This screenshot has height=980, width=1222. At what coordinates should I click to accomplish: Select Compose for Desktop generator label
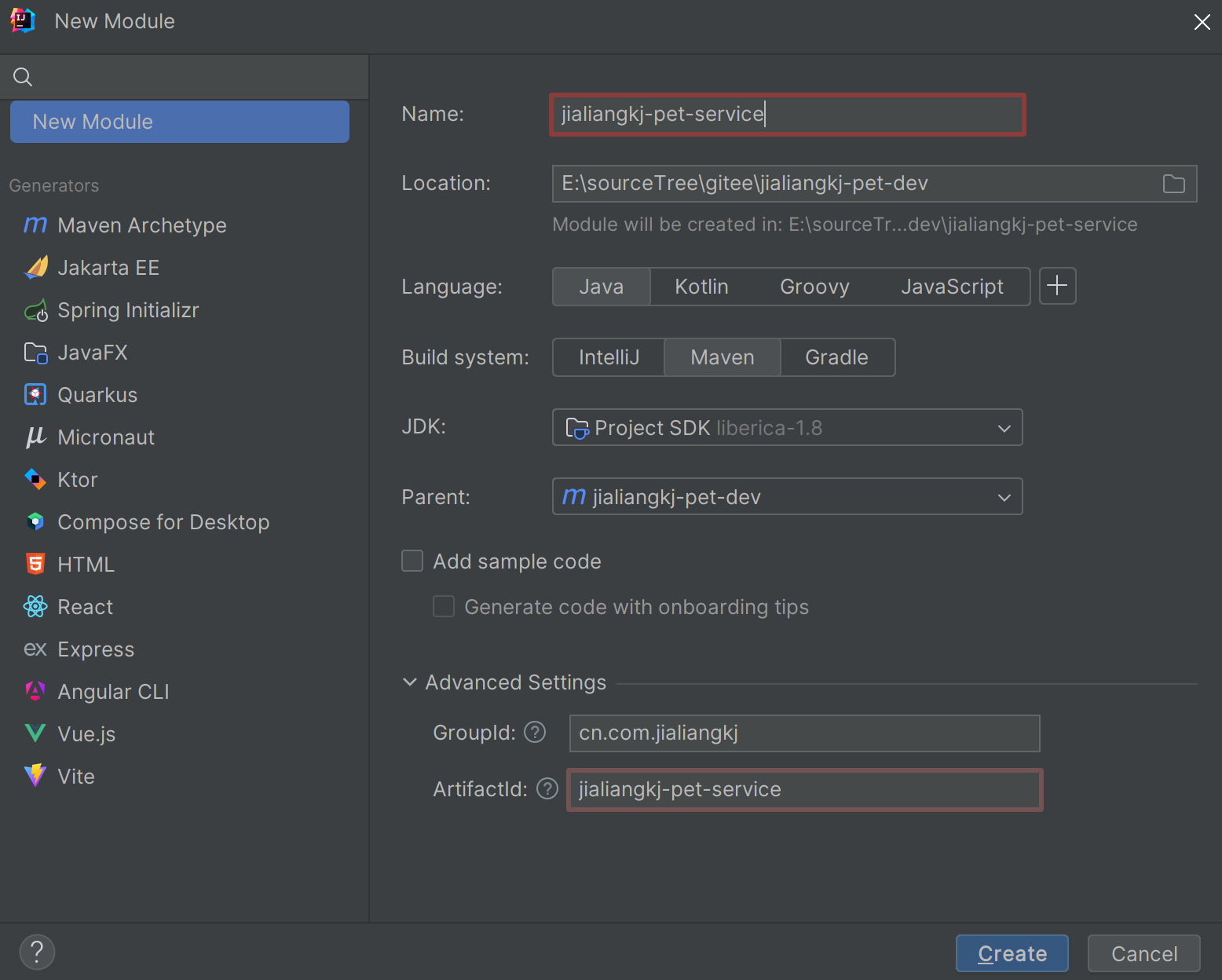tap(163, 522)
